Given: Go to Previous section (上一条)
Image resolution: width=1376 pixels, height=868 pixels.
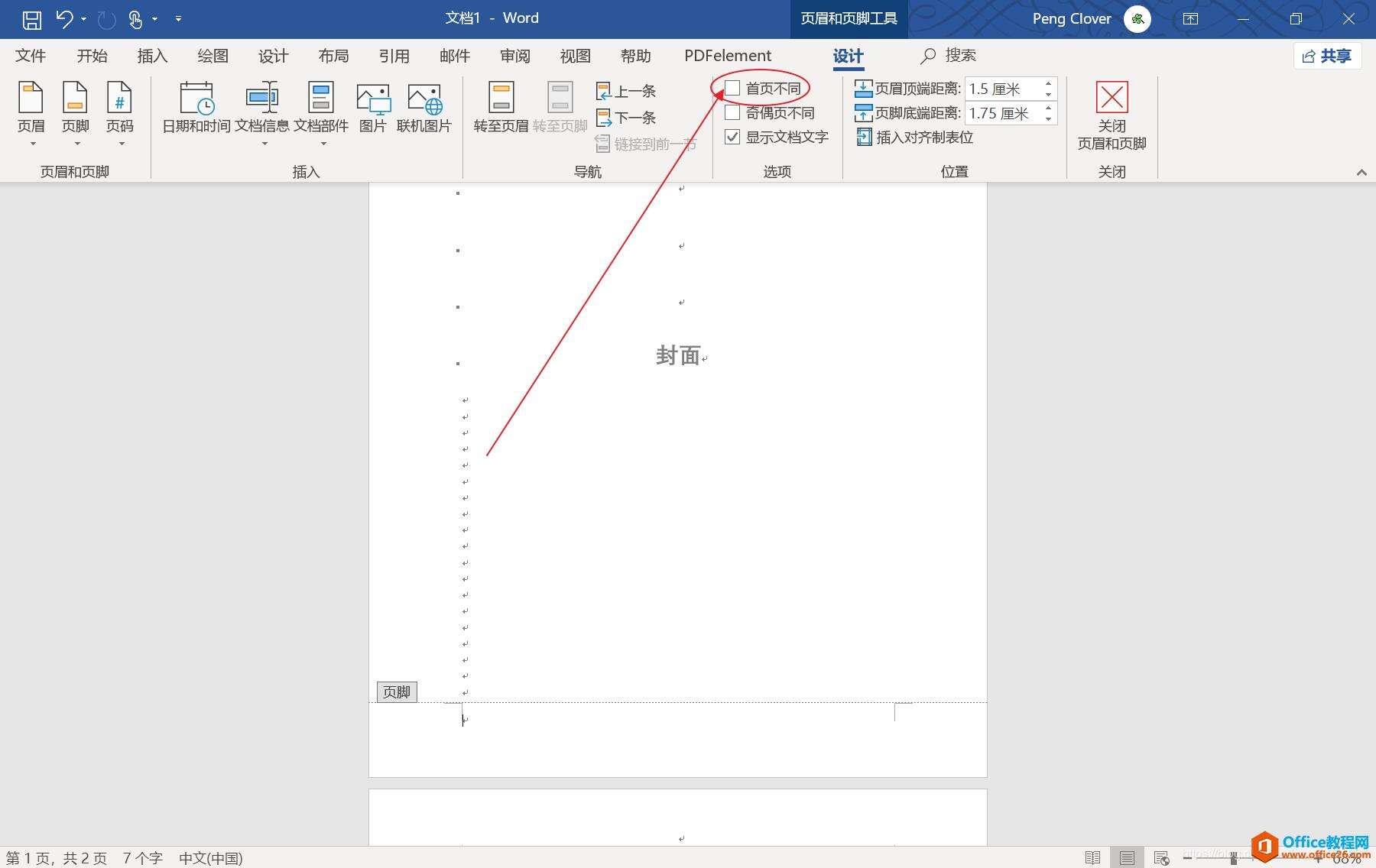Looking at the screenshot, I should (626, 91).
